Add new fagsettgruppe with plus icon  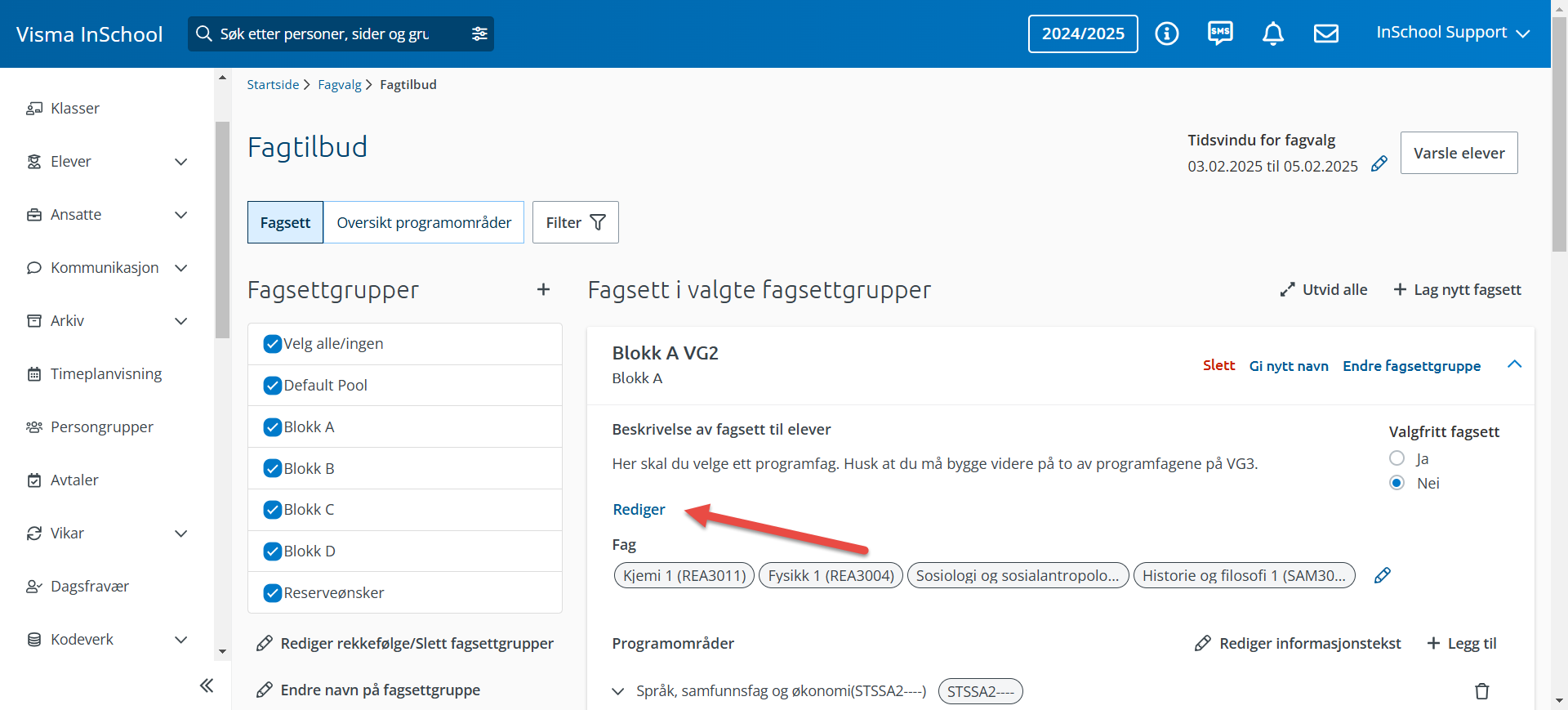pos(543,289)
